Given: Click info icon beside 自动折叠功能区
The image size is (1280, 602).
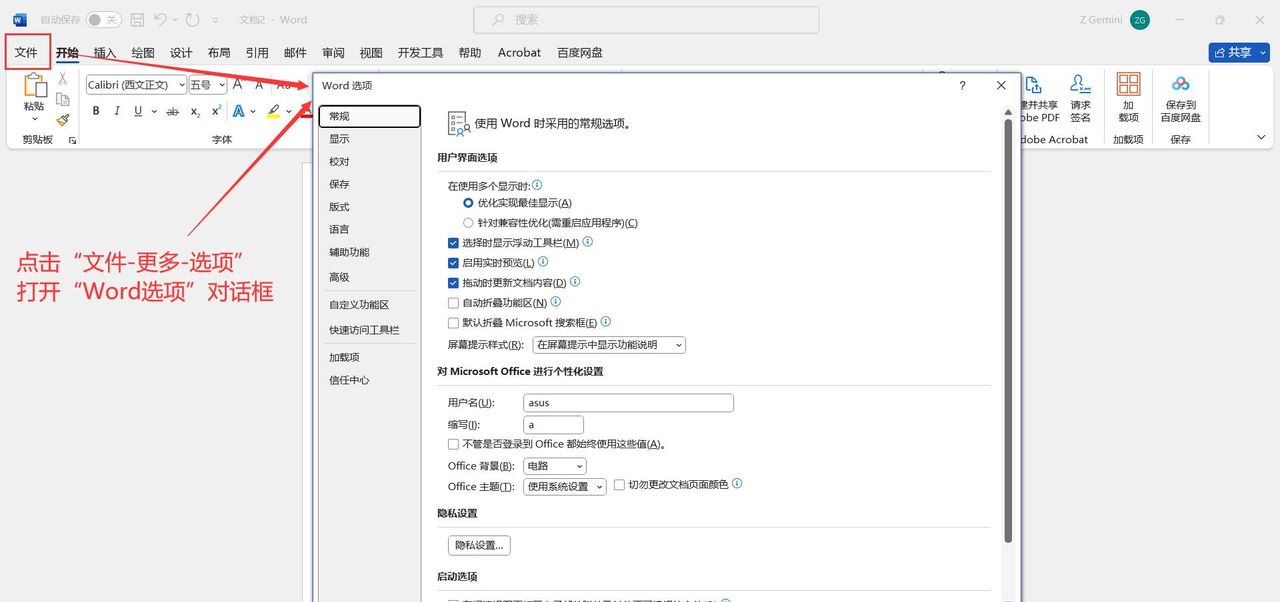Looking at the screenshot, I should pyautogui.click(x=556, y=301).
